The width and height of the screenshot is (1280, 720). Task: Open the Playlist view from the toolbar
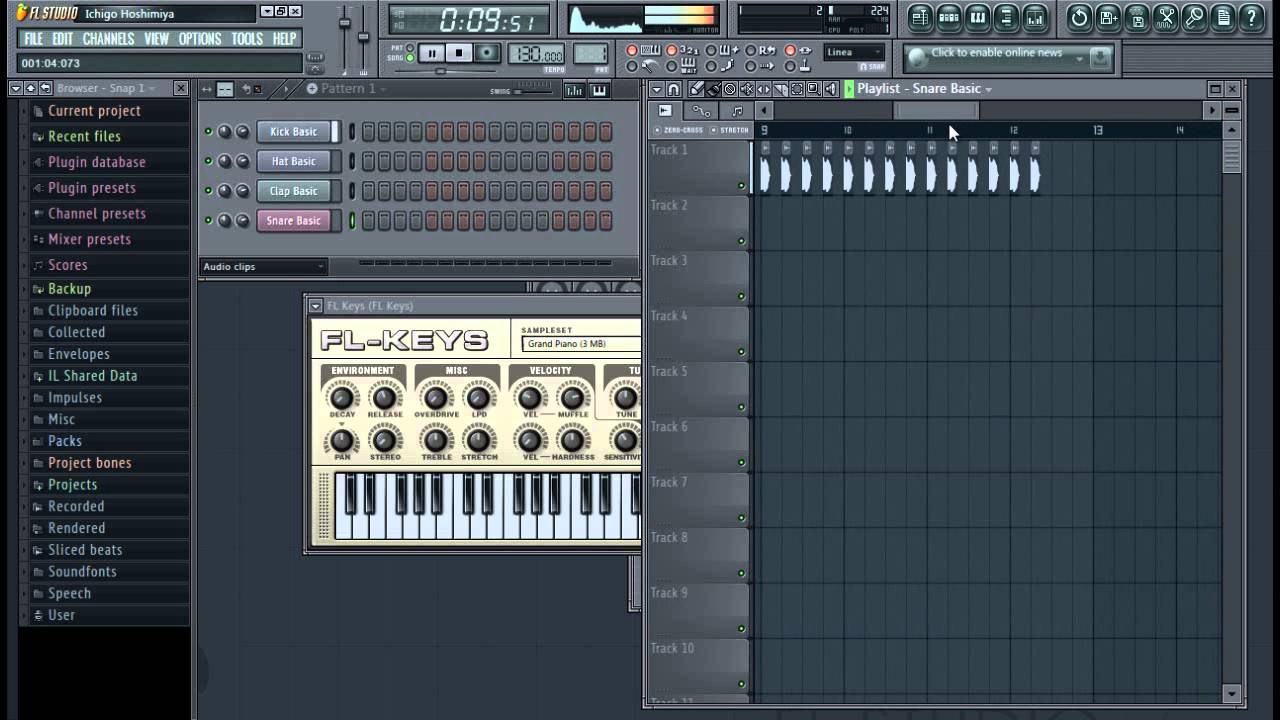tap(920, 17)
